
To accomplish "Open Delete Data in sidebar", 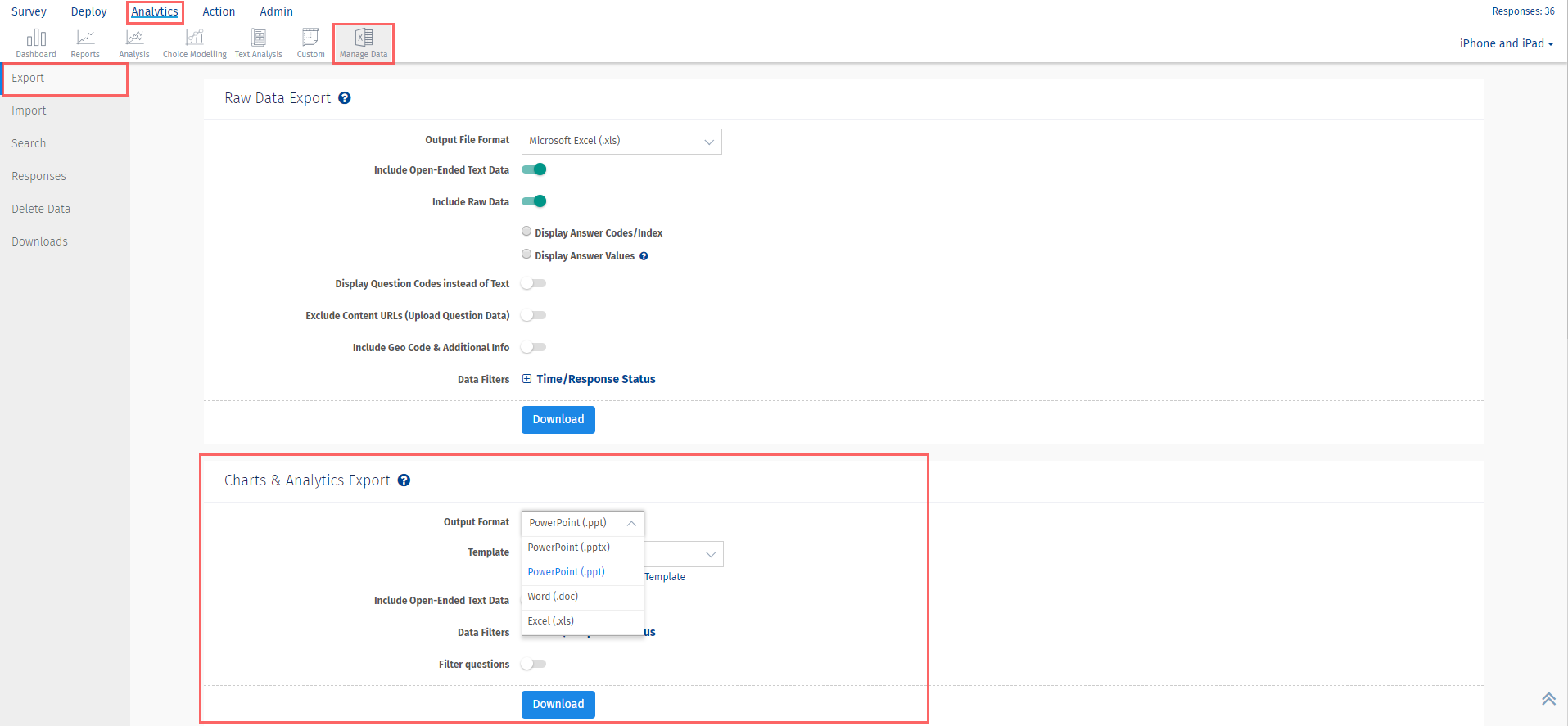I will [41, 209].
